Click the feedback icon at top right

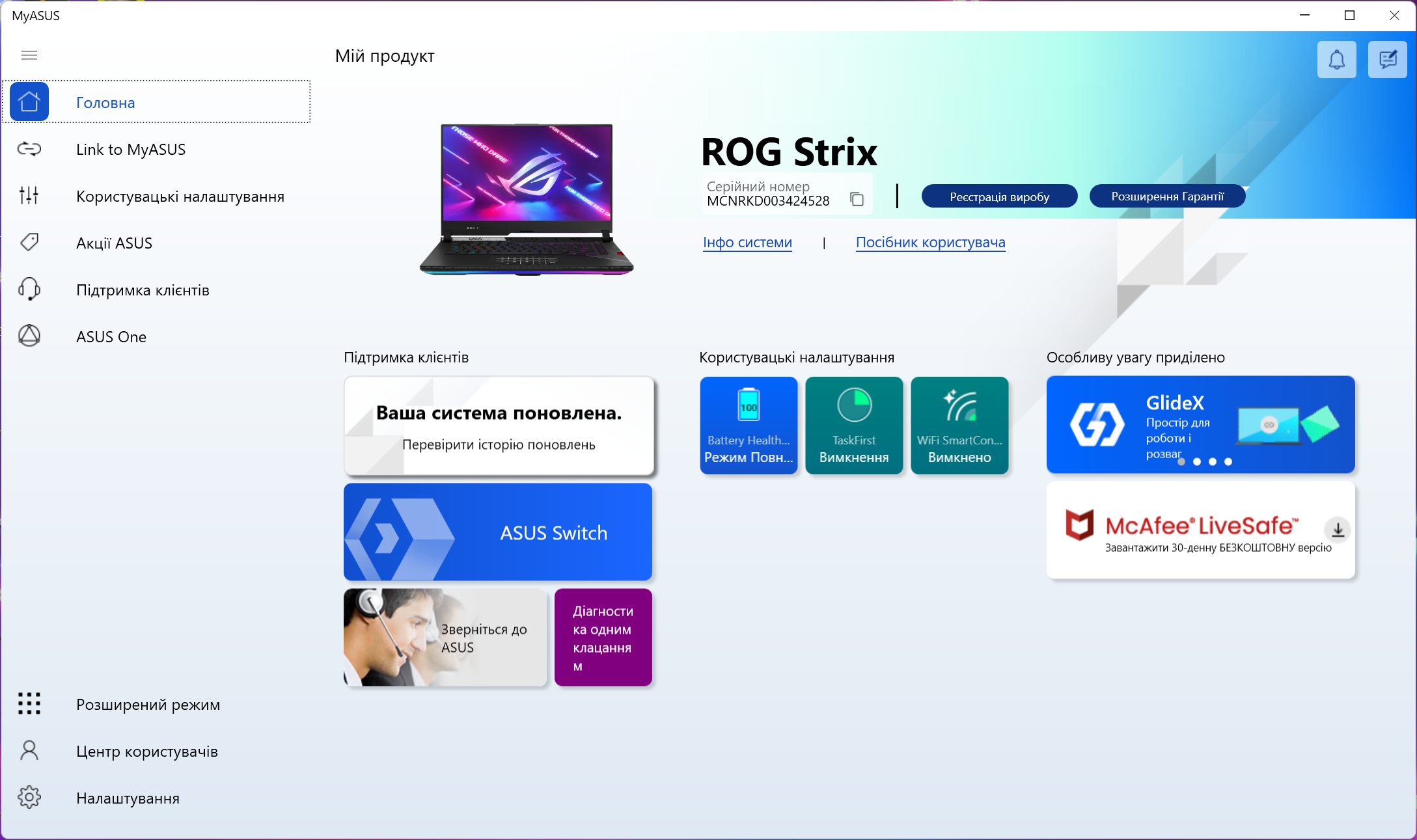click(1387, 60)
